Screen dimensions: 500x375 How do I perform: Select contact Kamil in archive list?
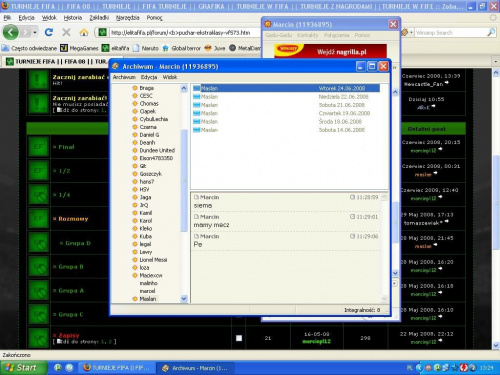point(146,213)
